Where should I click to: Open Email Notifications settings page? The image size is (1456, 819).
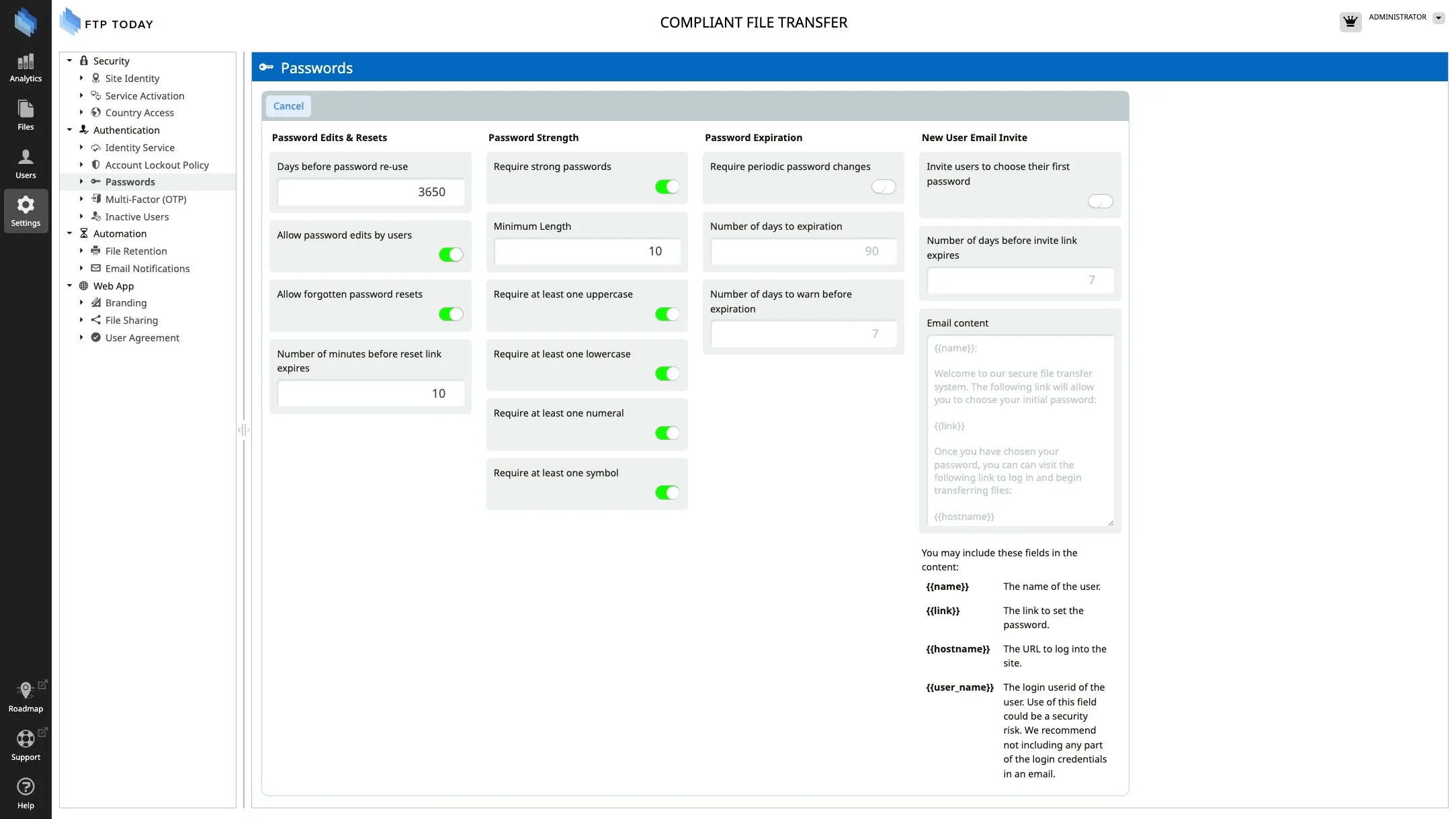[x=147, y=269]
